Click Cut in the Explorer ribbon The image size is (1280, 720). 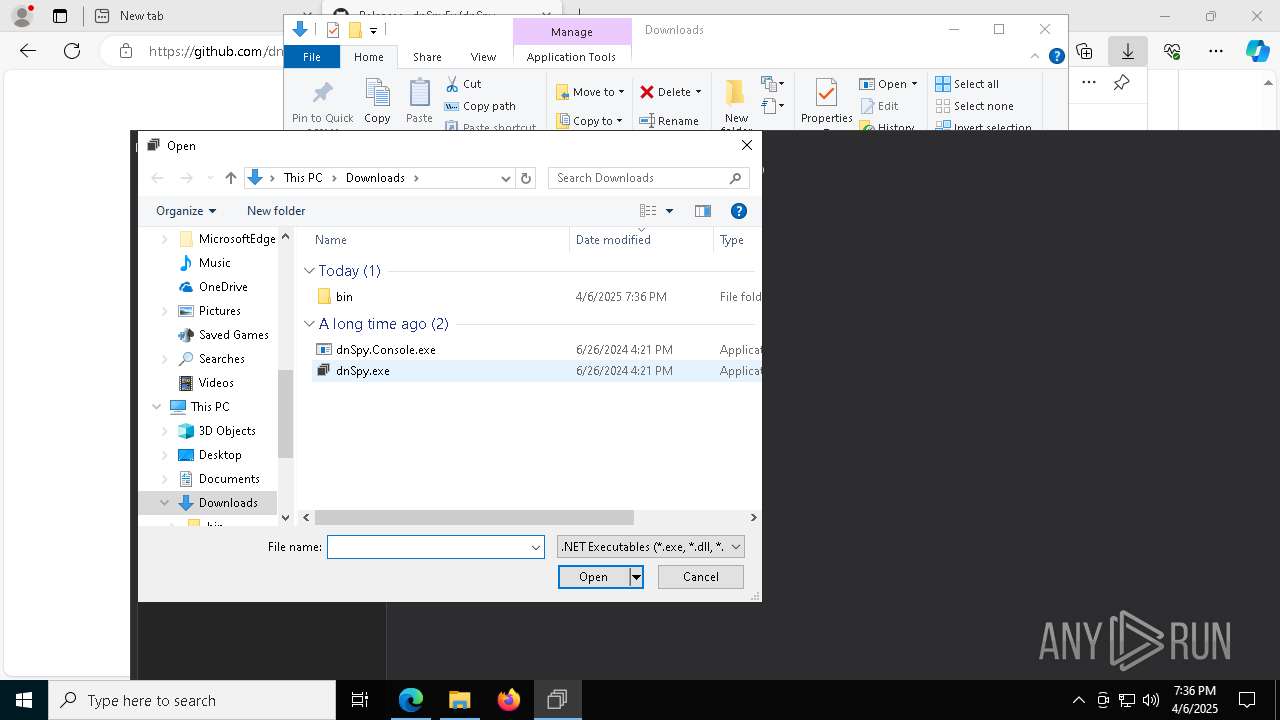pos(463,84)
